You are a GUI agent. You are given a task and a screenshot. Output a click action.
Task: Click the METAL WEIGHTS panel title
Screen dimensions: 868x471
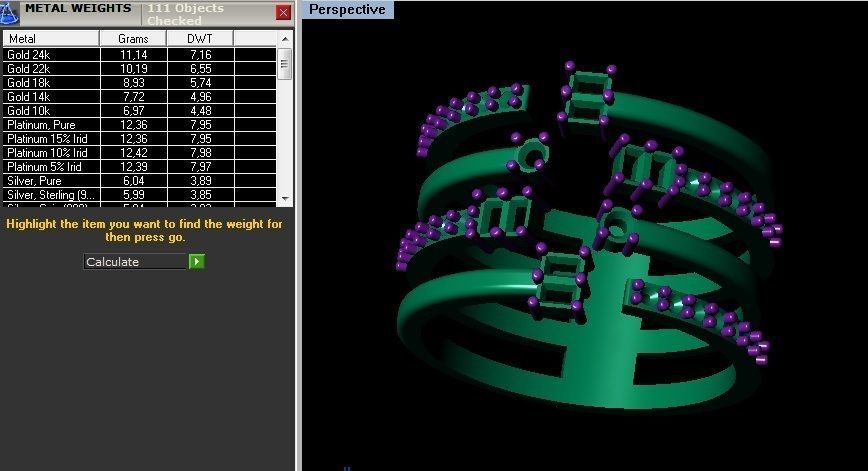point(78,8)
